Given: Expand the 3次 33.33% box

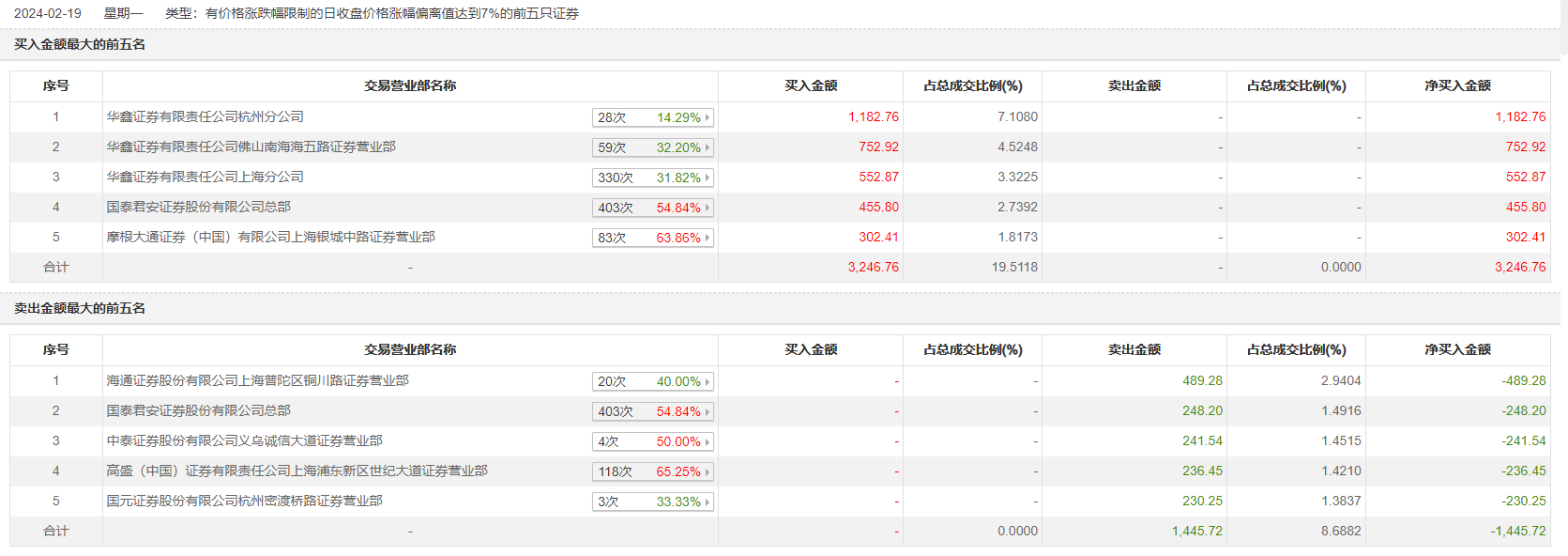Looking at the screenshot, I should point(653,502).
